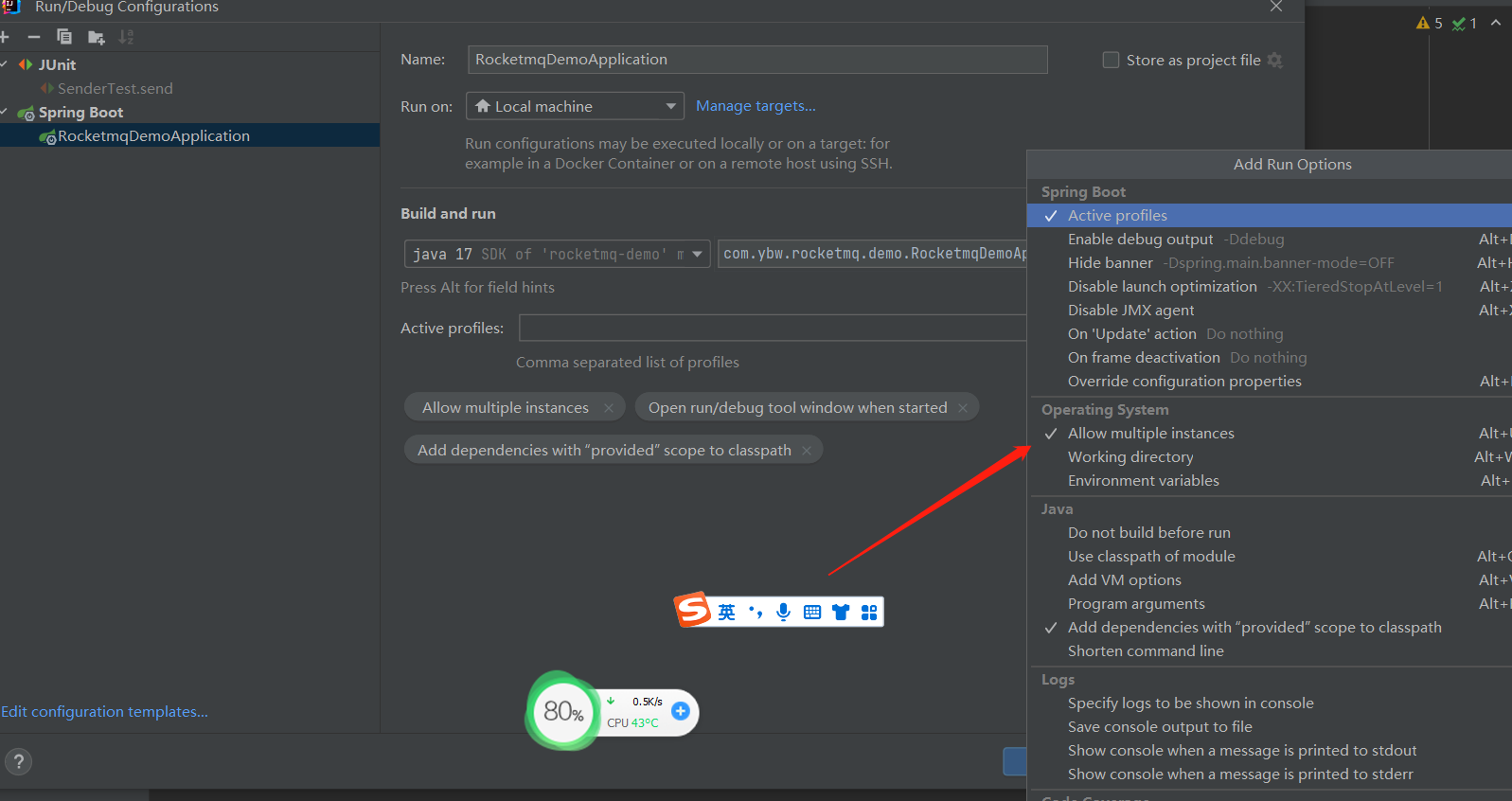Click the Copy Configuration icon
The image size is (1512, 801).
(x=64, y=37)
